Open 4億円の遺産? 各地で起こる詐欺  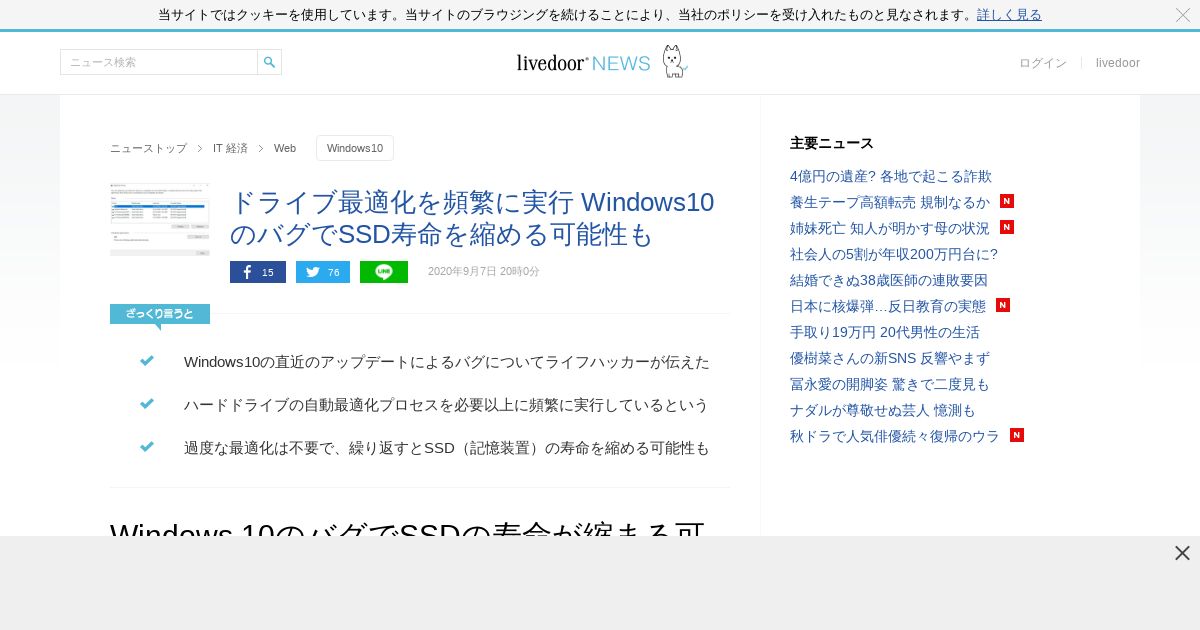[891, 176]
